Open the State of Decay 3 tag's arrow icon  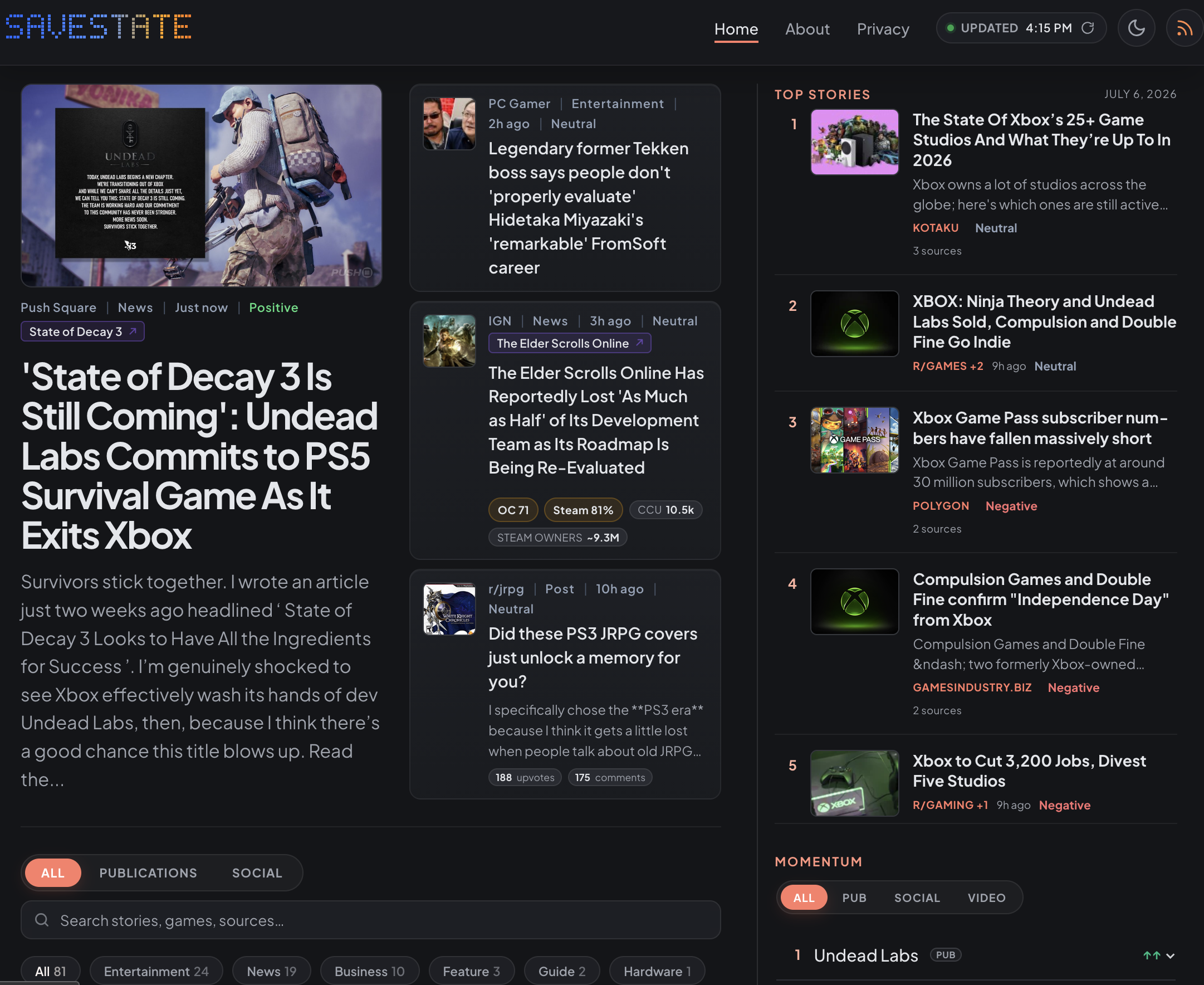133,331
